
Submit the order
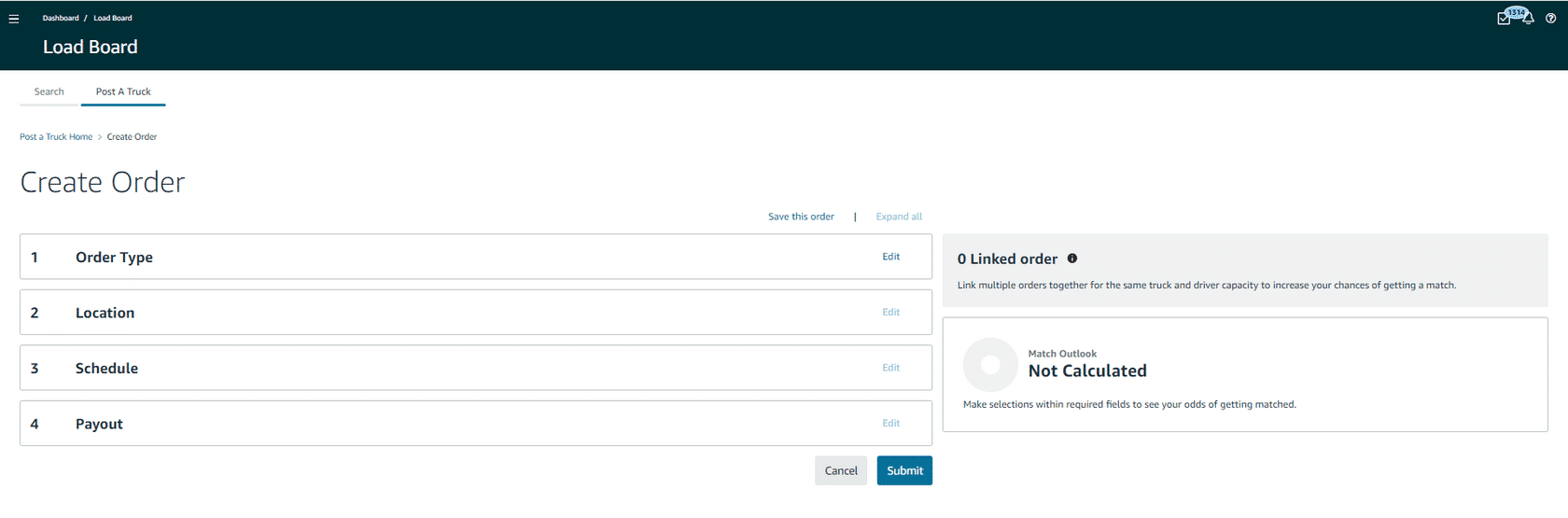(904, 471)
